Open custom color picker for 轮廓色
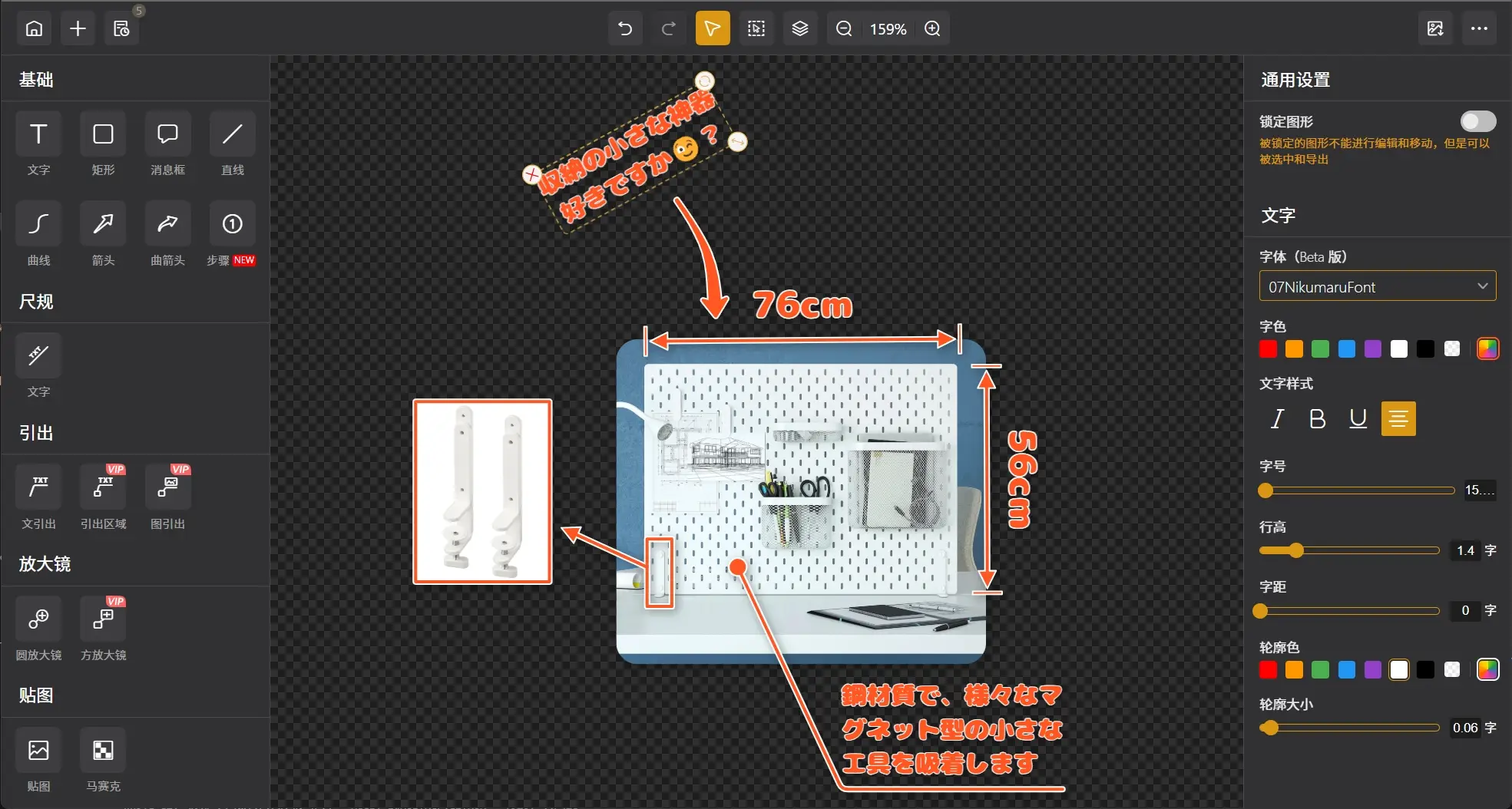The image size is (1512, 809). (1487, 670)
